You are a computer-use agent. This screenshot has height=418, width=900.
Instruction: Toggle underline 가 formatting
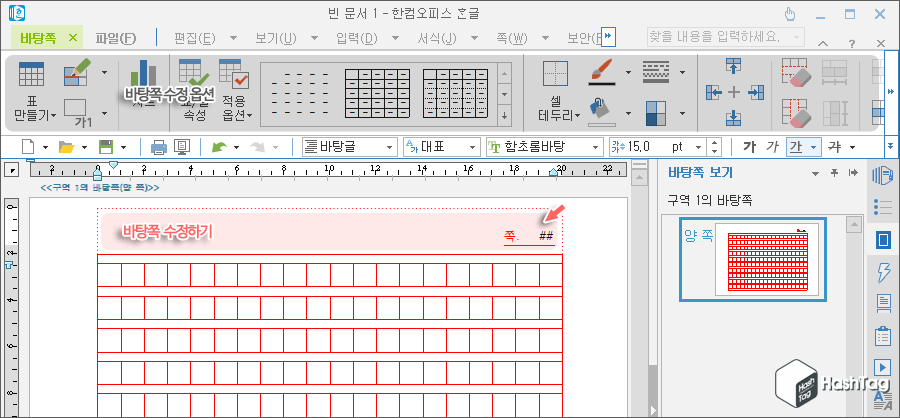point(796,147)
